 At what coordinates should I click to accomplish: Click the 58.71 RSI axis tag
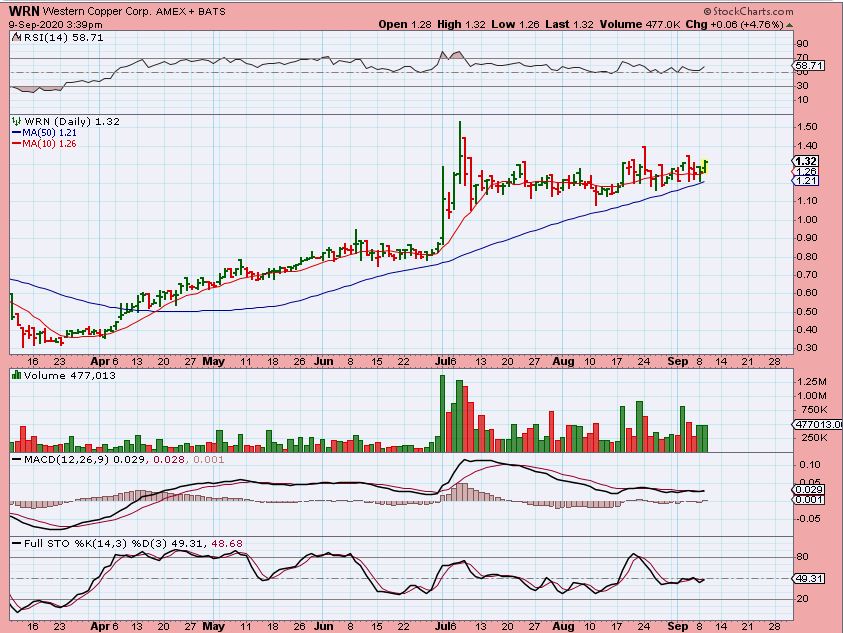(x=809, y=66)
